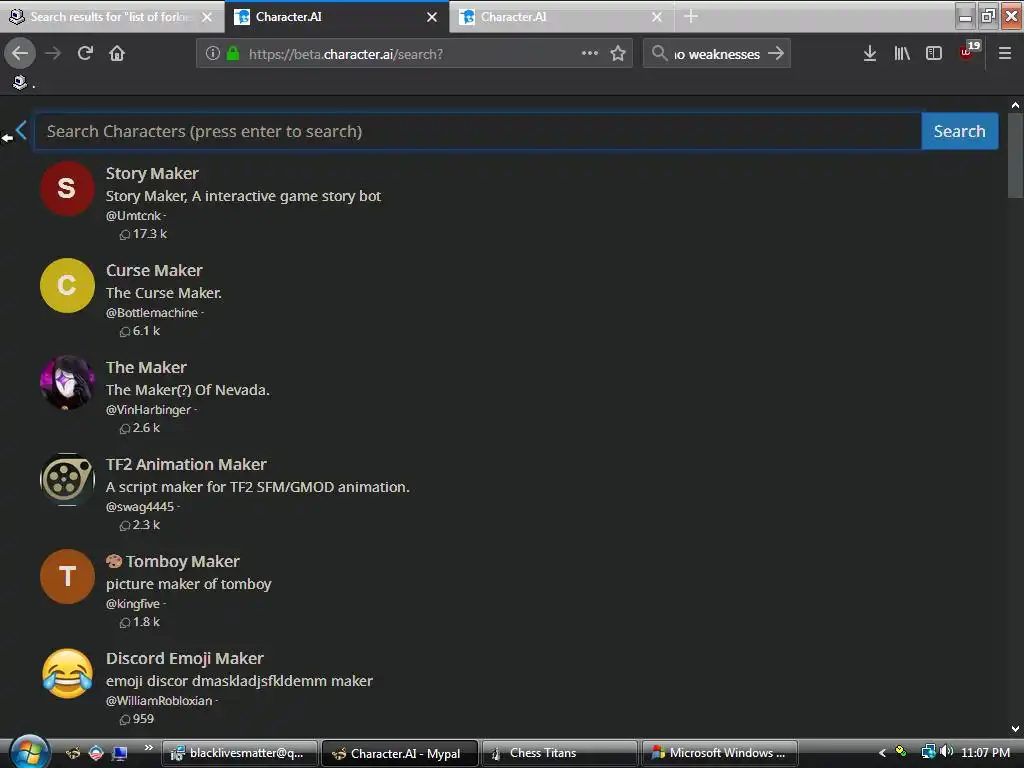Image resolution: width=1024 pixels, height=768 pixels.
Task: Go to the browser Home page
Action: coord(117,54)
